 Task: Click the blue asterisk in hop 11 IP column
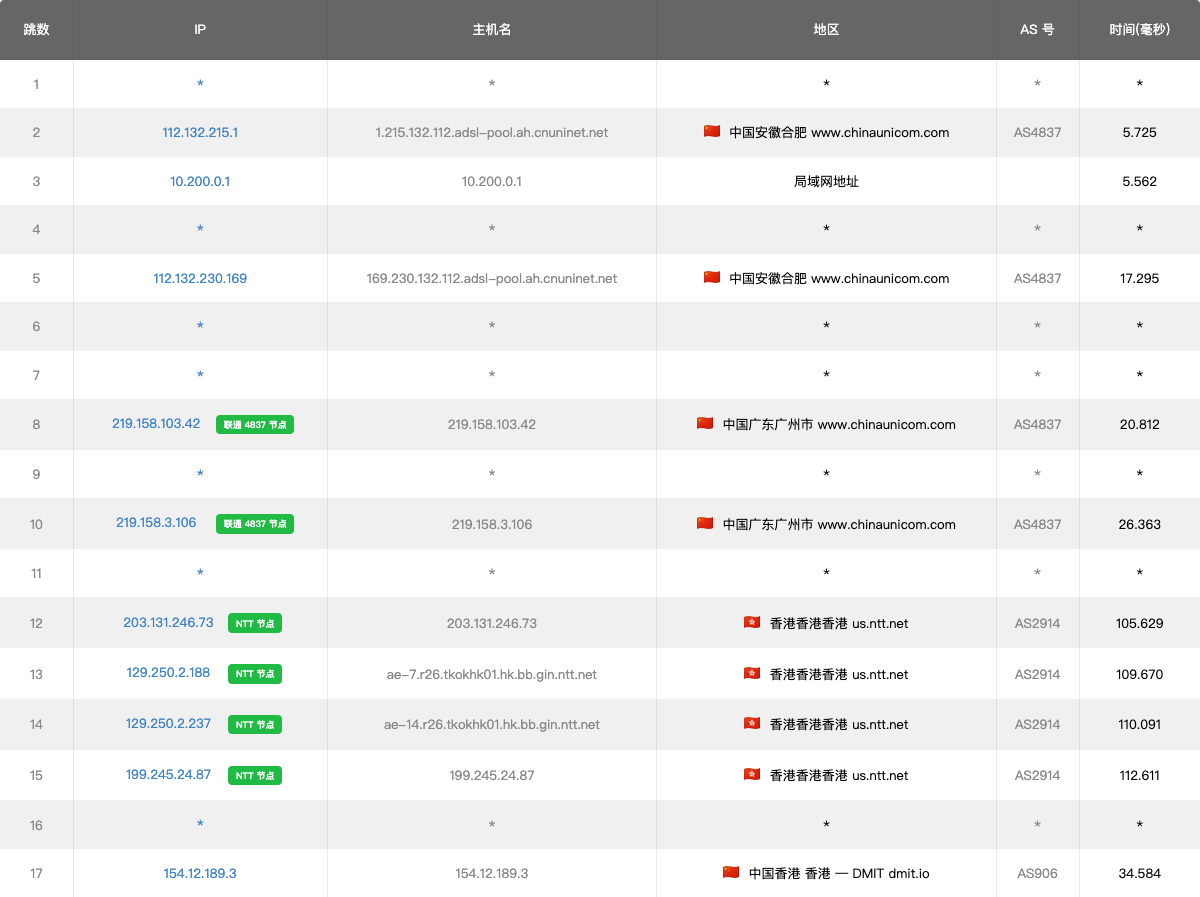[x=200, y=574]
